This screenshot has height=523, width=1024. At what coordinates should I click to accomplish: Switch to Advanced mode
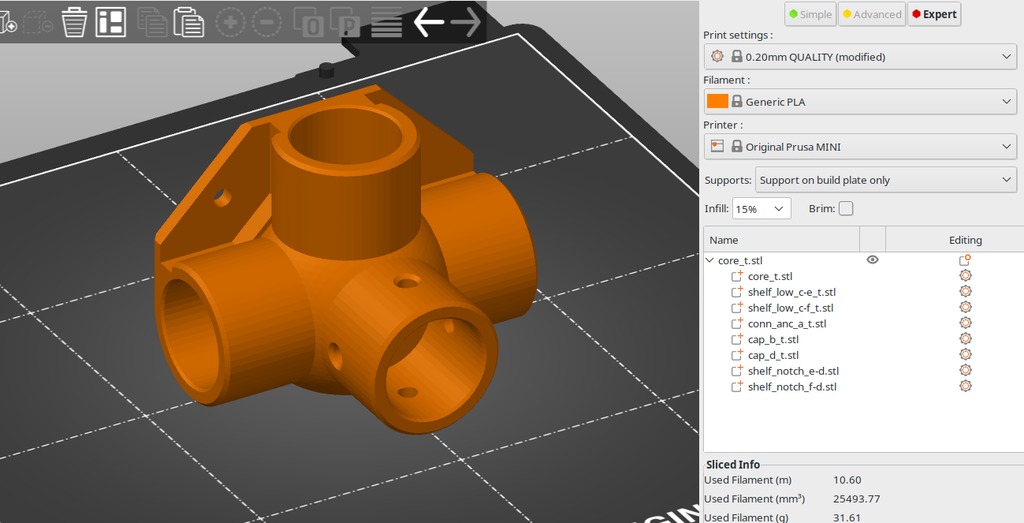click(872, 14)
